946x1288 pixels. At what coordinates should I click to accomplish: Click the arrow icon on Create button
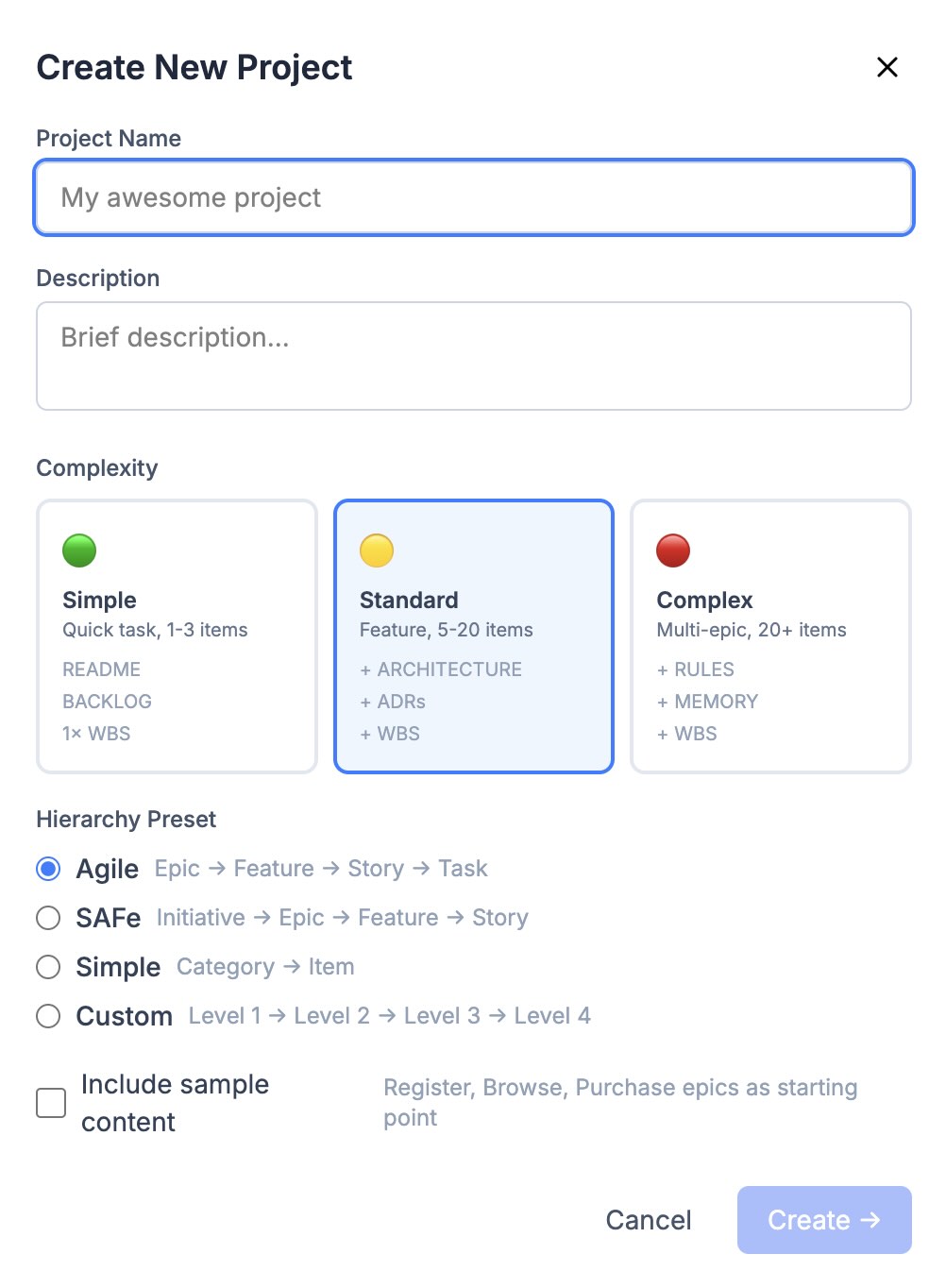[870, 1220]
